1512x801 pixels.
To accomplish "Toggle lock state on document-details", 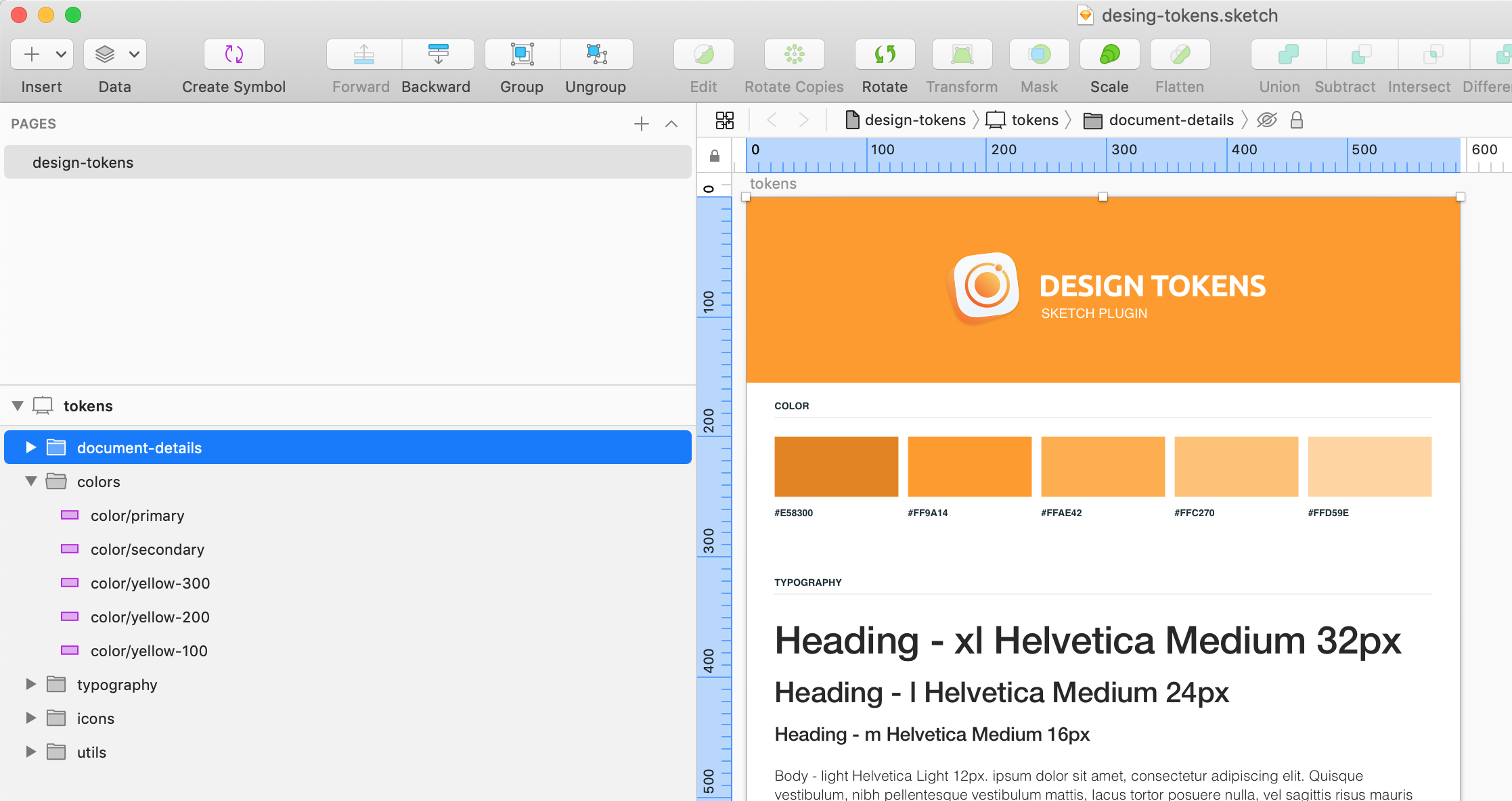I will point(1298,120).
